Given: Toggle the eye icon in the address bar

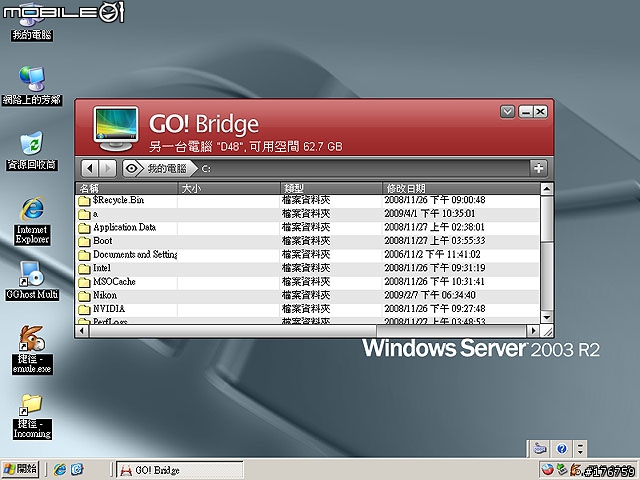Looking at the screenshot, I should [132, 168].
